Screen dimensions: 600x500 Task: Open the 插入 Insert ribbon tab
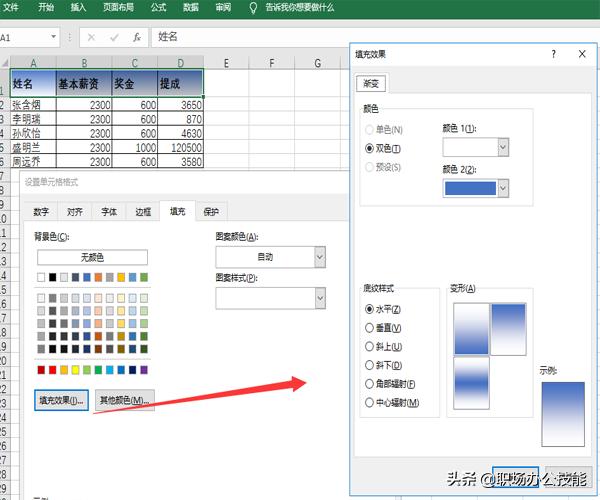tap(78, 7)
